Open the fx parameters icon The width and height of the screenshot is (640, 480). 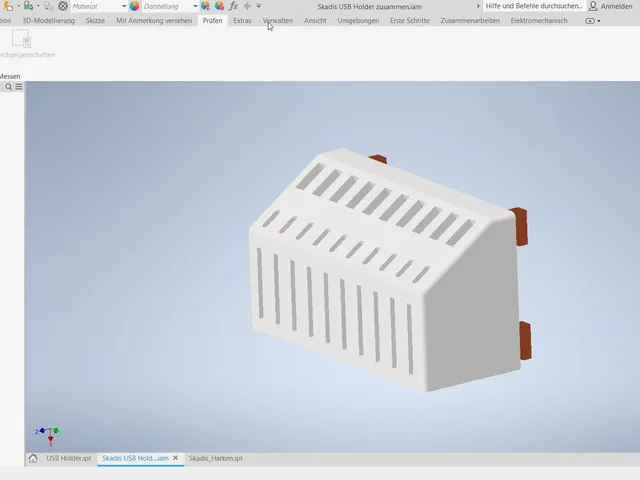(x=233, y=6)
